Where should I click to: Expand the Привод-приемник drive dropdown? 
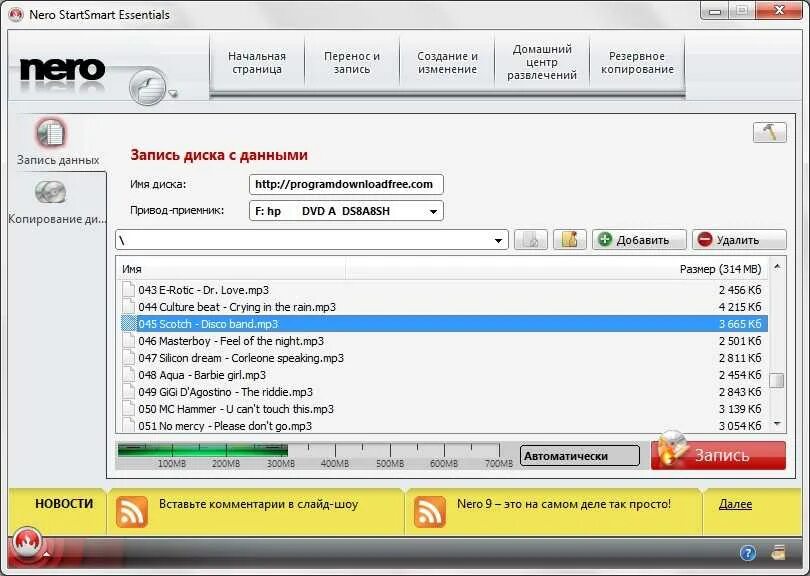[433, 211]
